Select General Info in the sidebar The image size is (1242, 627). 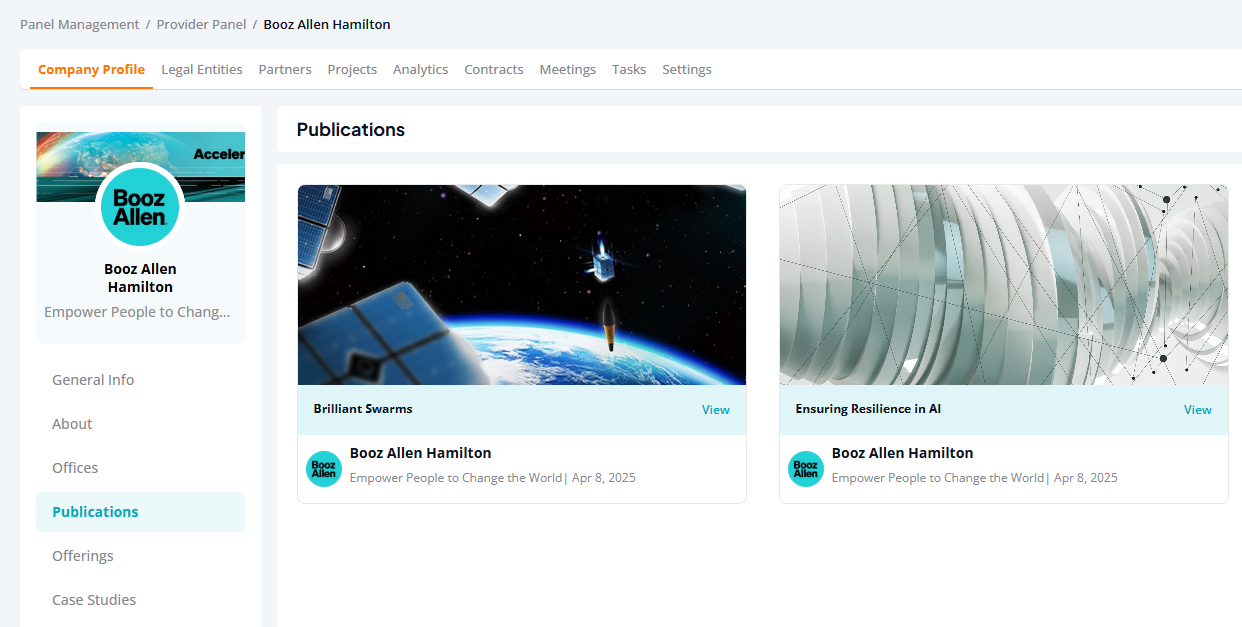[x=140, y=380]
